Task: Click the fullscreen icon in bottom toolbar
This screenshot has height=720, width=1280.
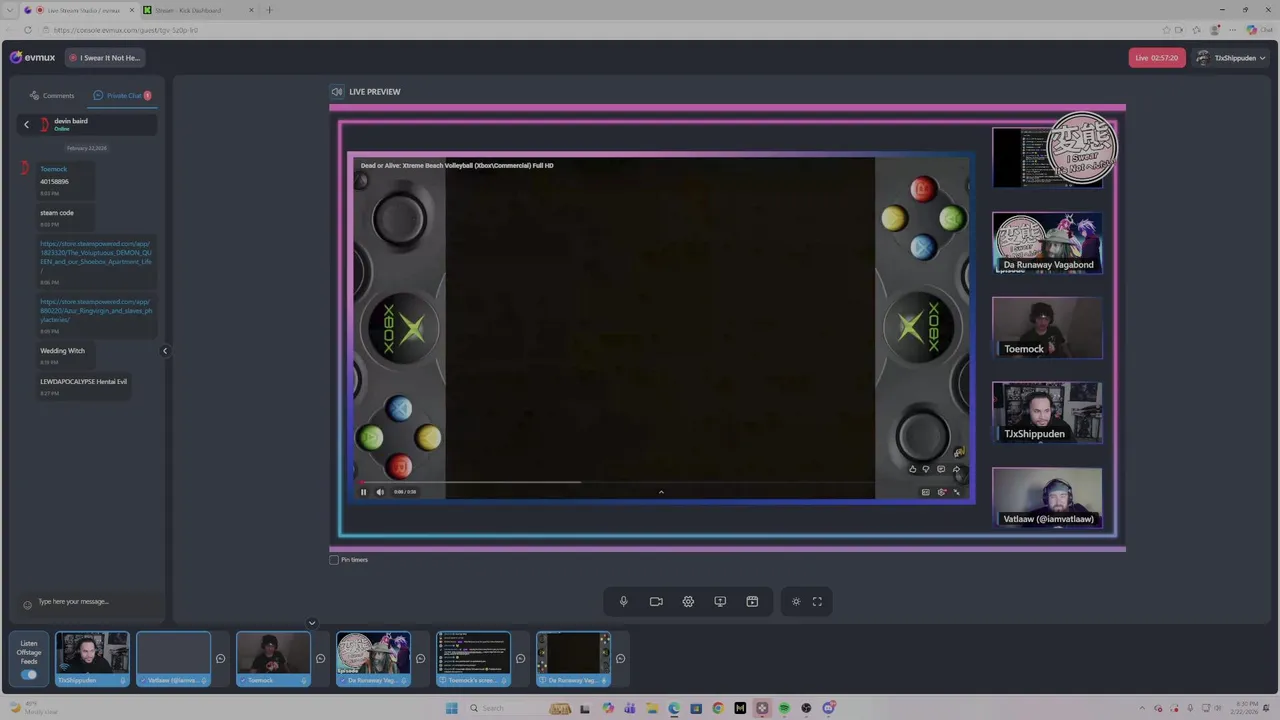Action: (x=817, y=601)
